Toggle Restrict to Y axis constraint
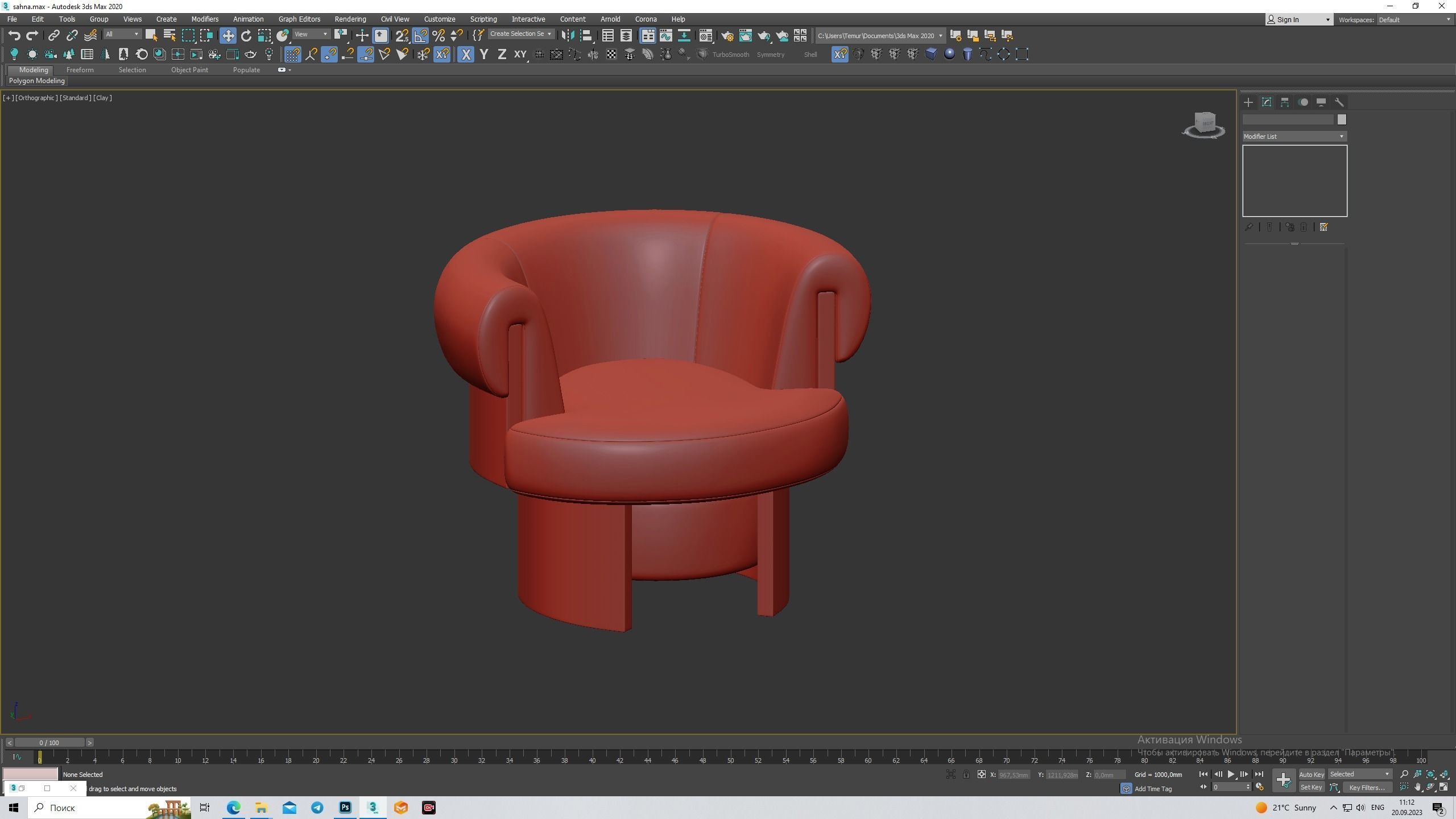Image resolution: width=1456 pixels, height=819 pixels. coord(484,54)
